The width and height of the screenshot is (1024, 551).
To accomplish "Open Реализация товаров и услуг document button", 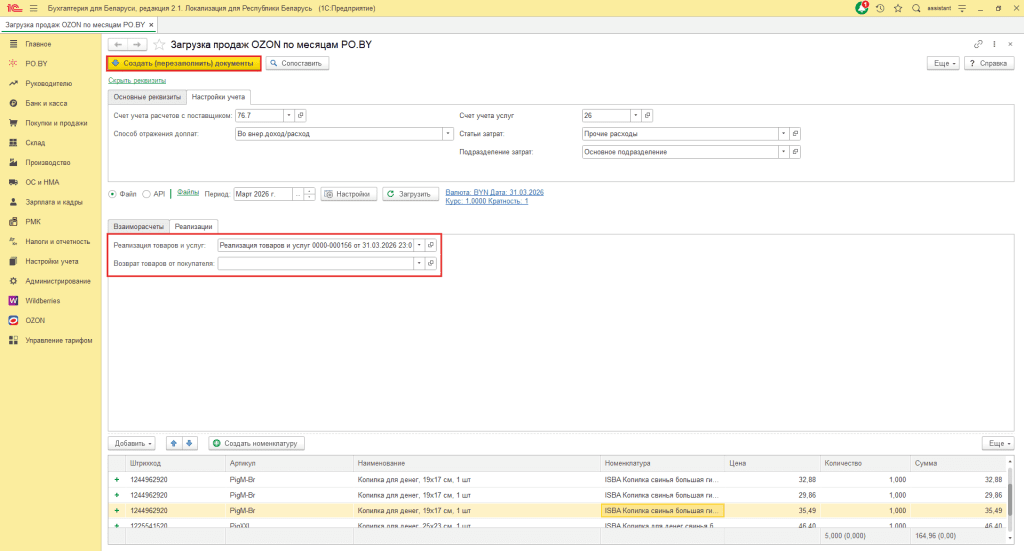I will pos(430,245).
